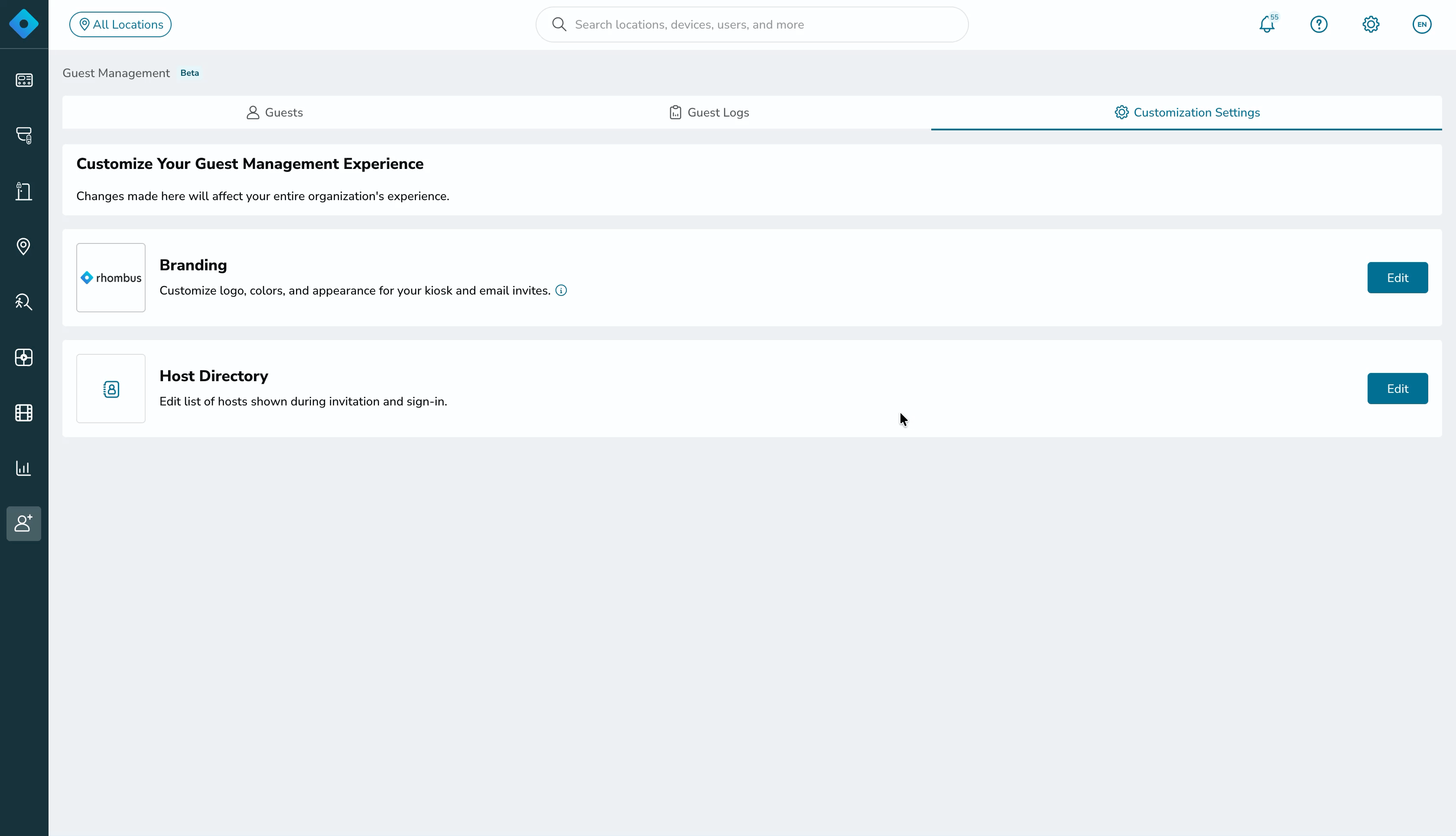1456x836 pixels.
Task: Click Edit button for Host Directory
Action: tap(1397, 389)
